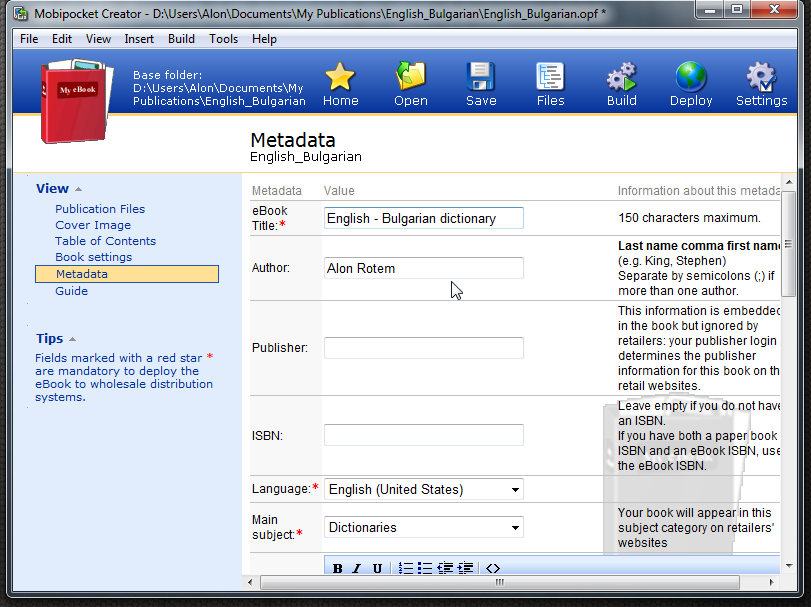The width and height of the screenshot is (811, 607).
Task: Open the Tools menu
Action: (223, 39)
